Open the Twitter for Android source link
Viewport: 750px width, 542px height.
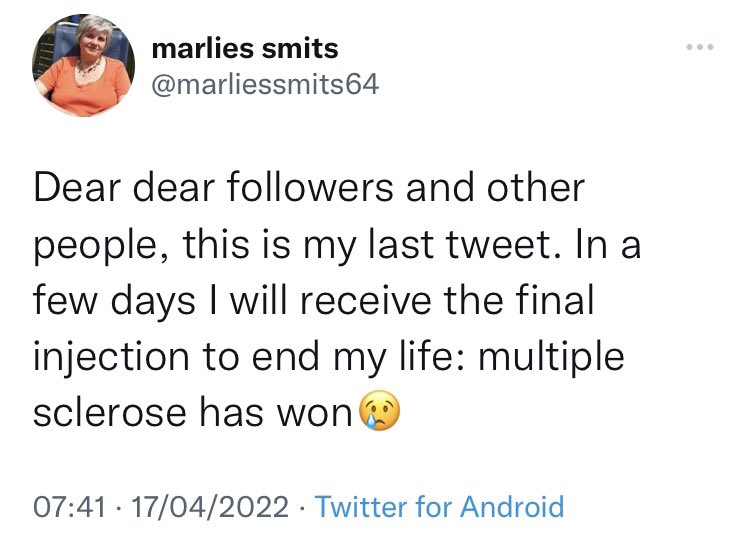pyautogui.click(x=439, y=507)
